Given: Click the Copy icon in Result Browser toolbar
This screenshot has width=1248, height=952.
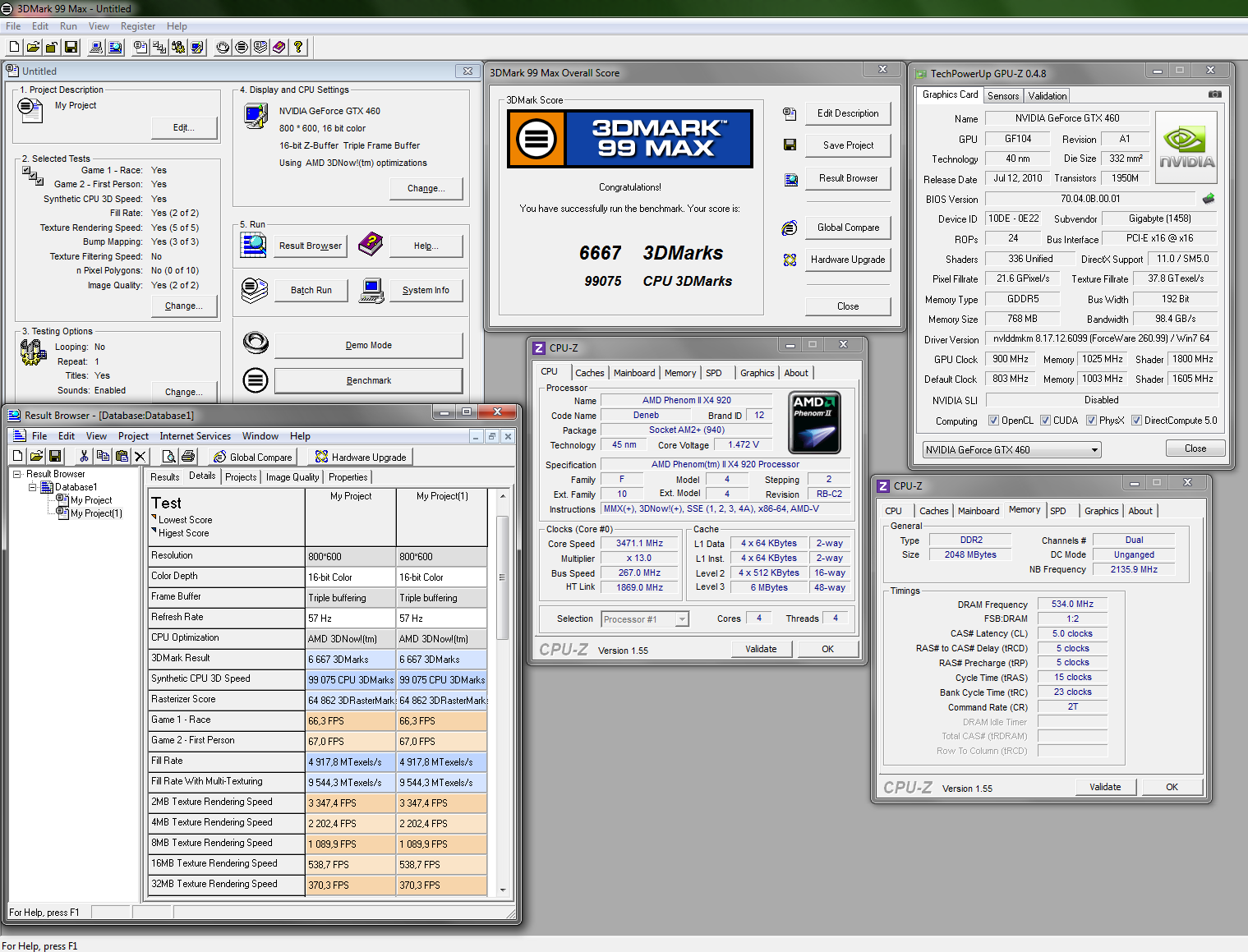Looking at the screenshot, I should pos(103,456).
